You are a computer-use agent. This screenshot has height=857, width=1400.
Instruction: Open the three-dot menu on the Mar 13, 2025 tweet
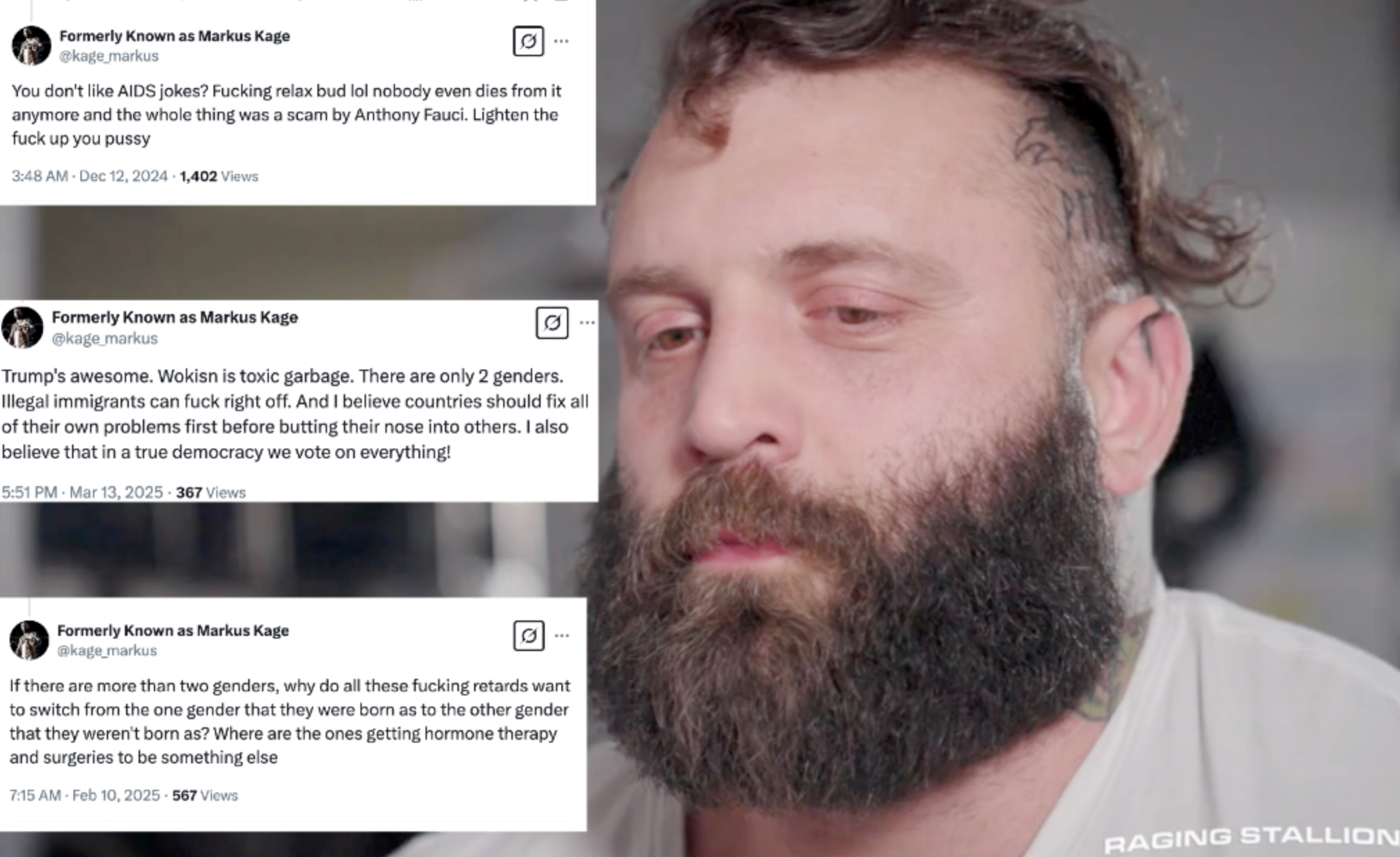tap(587, 322)
